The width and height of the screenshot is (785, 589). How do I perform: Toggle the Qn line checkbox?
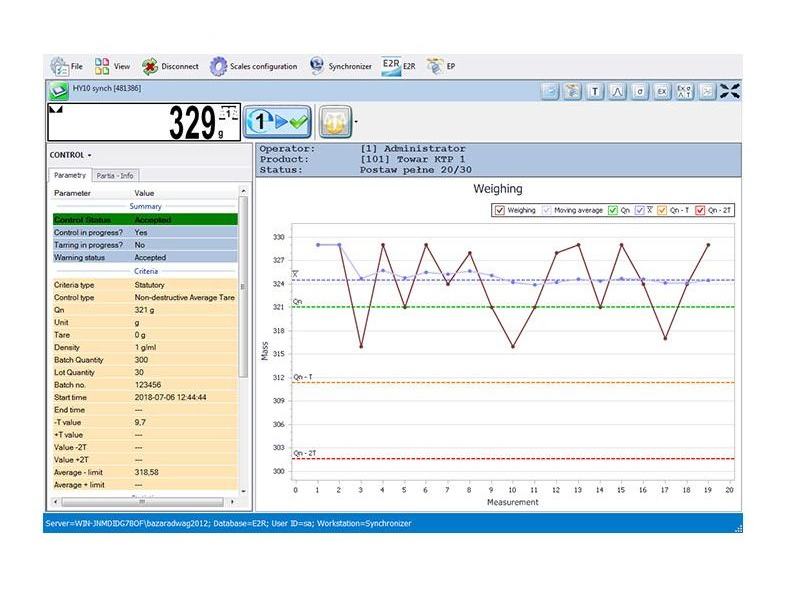(x=613, y=210)
